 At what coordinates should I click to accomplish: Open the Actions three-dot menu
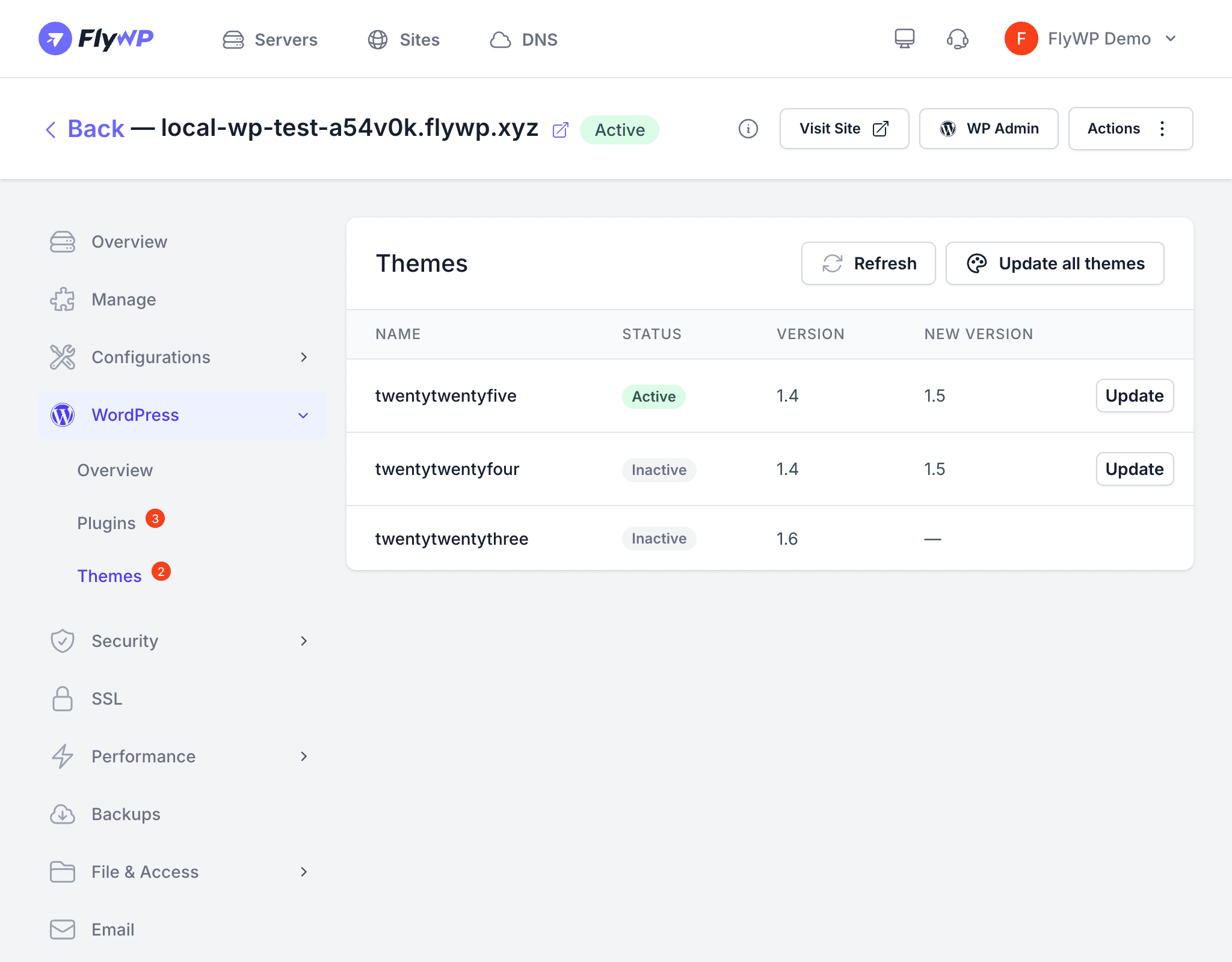[x=1130, y=129]
